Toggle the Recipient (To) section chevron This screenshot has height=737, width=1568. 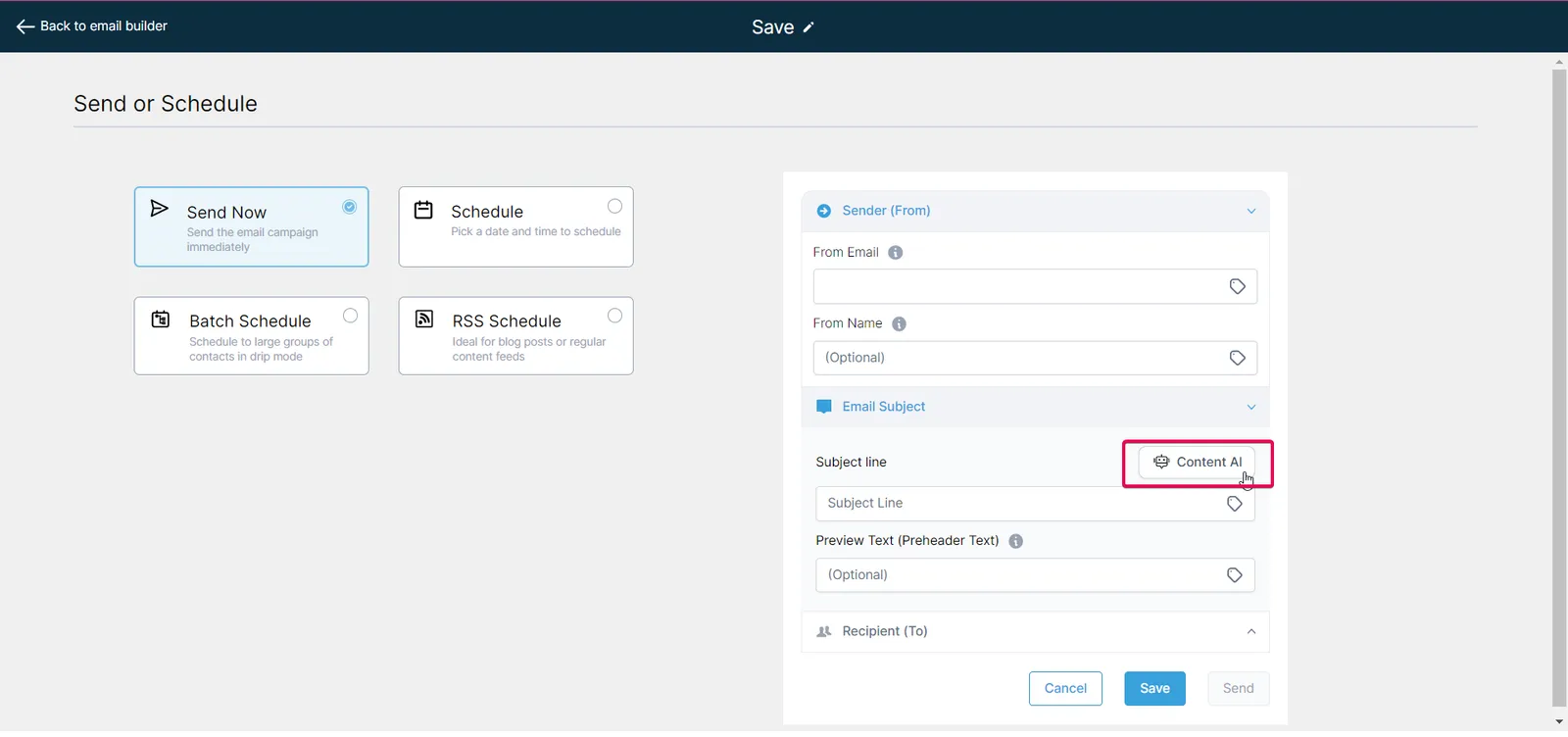(x=1251, y=632)
